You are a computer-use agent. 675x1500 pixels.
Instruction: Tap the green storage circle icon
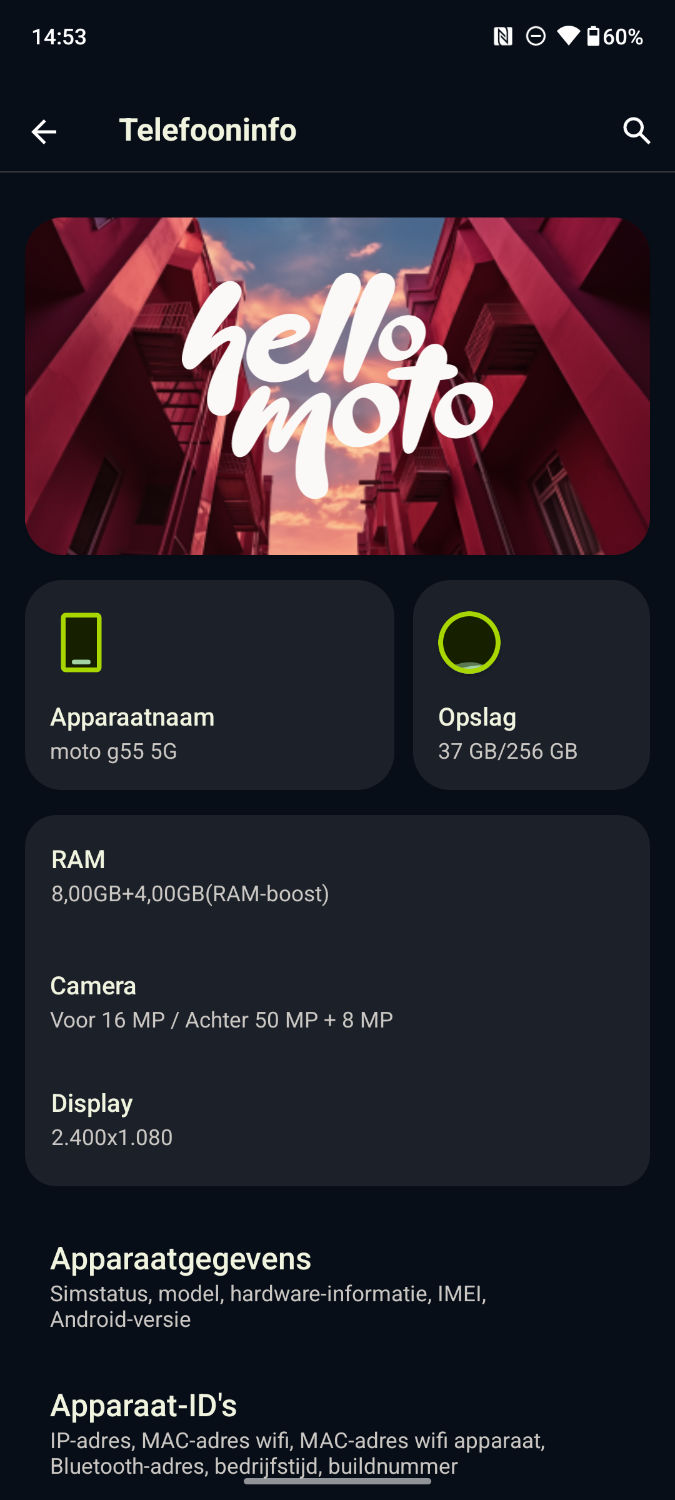[x=469, y=642]
